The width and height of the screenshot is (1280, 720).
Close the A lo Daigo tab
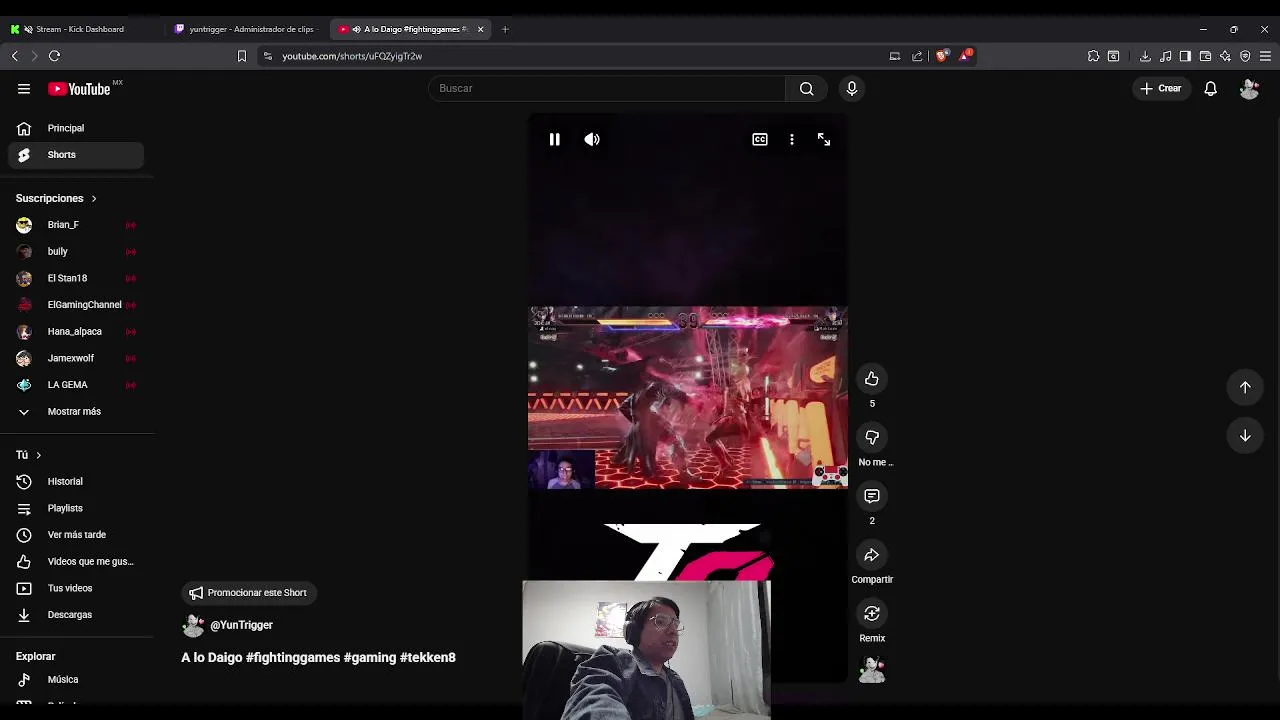[480, 29]
